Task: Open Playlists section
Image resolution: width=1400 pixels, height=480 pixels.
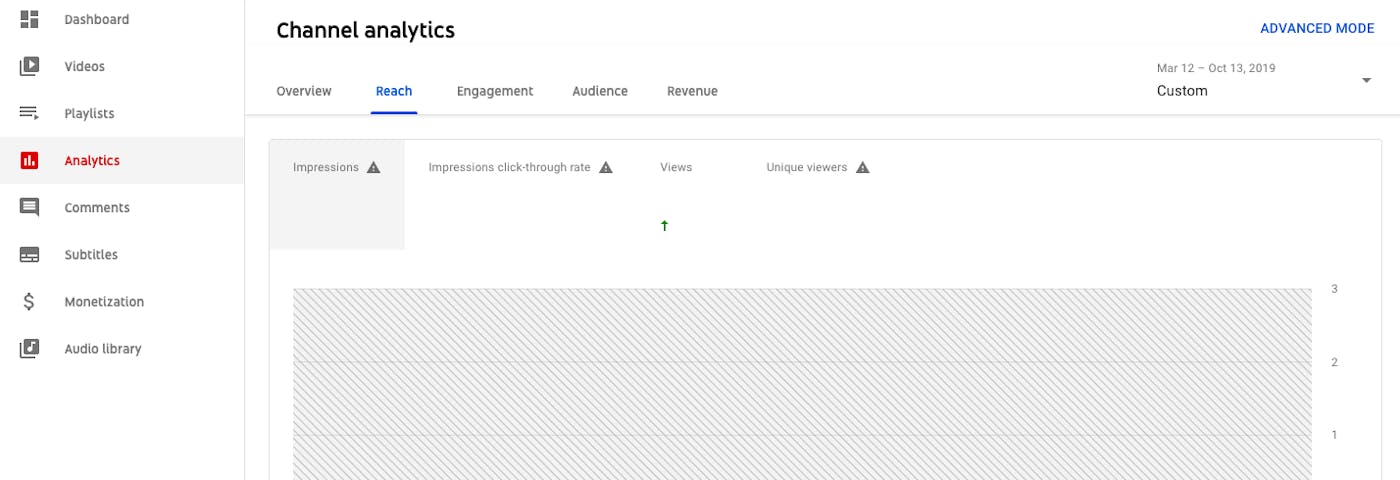Action: [122, 113]
